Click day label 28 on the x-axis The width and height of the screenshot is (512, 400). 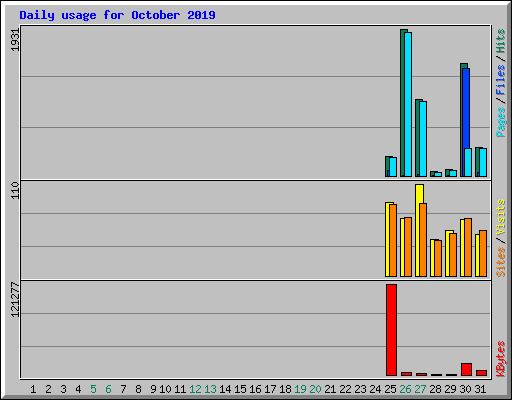tap(435, 389)
